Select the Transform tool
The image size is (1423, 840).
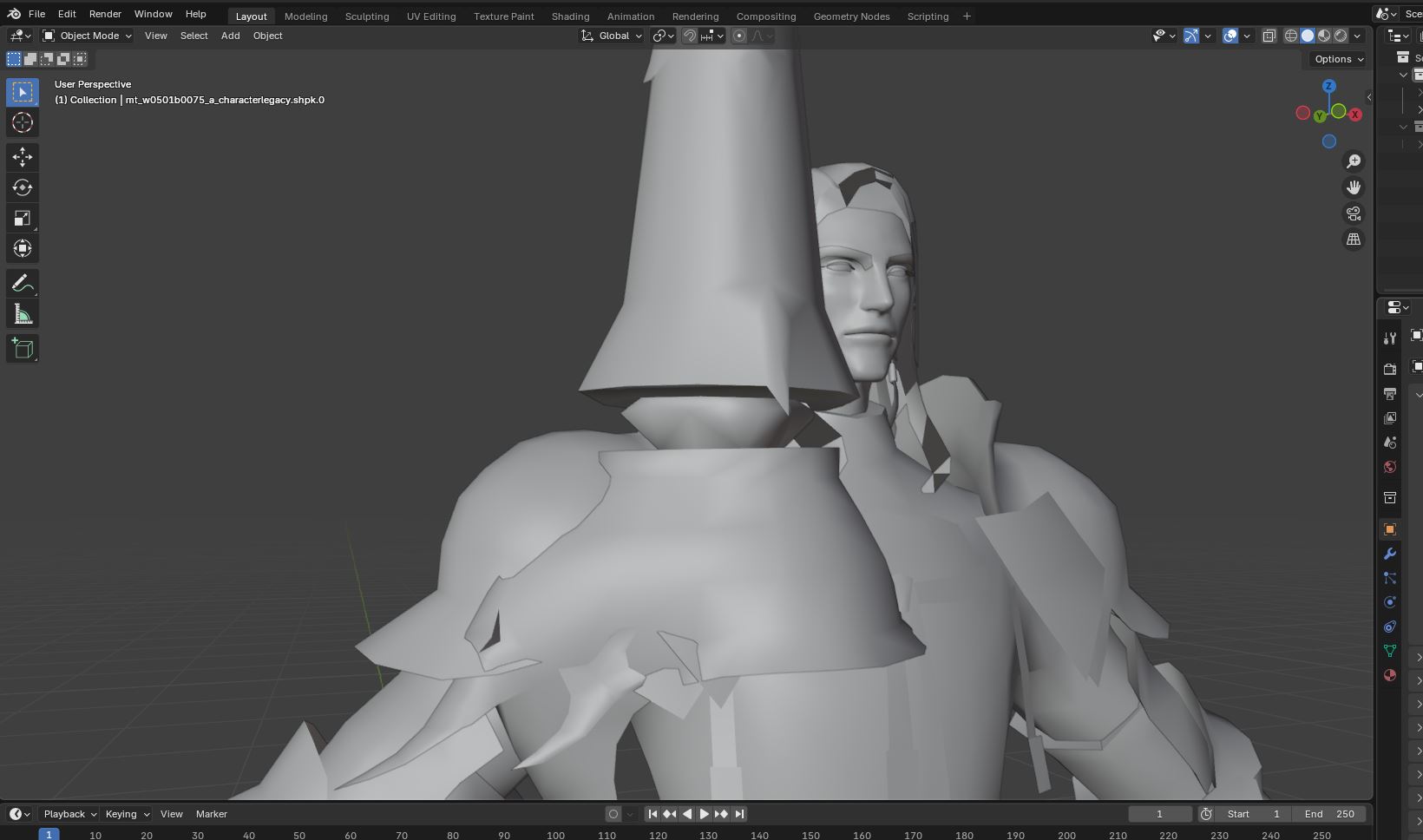(23, 248)
